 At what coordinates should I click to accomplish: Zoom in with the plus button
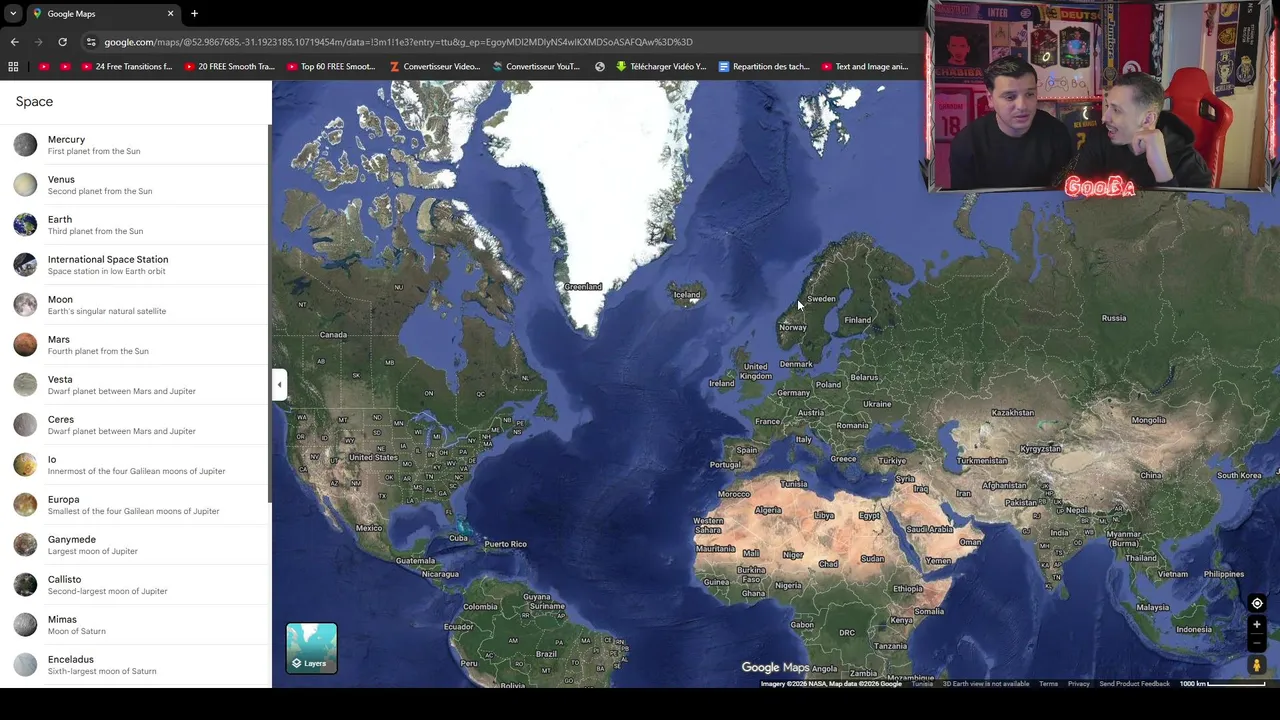tap(1257, 625)
